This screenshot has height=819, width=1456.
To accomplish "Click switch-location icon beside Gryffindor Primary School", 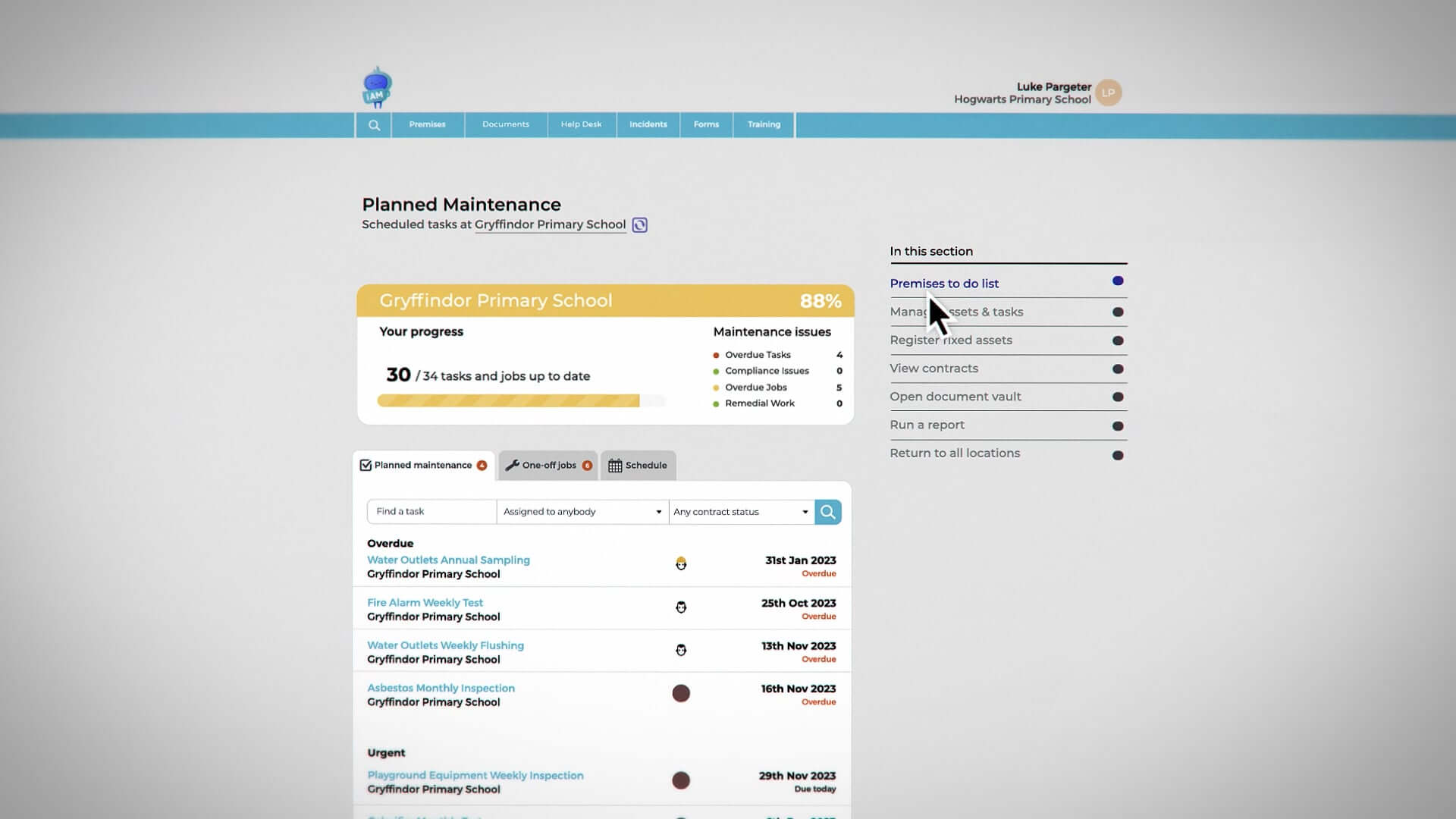I will [x=639, y=225].
